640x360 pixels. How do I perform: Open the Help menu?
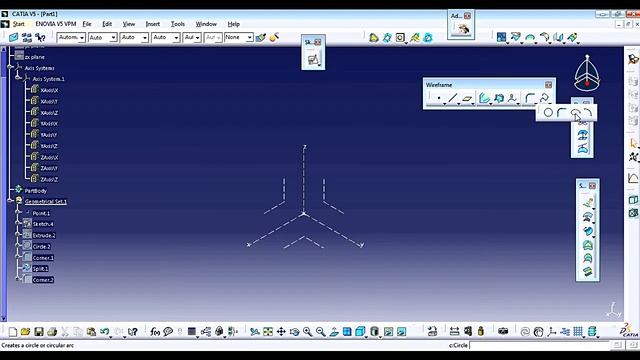coord(233,24)
